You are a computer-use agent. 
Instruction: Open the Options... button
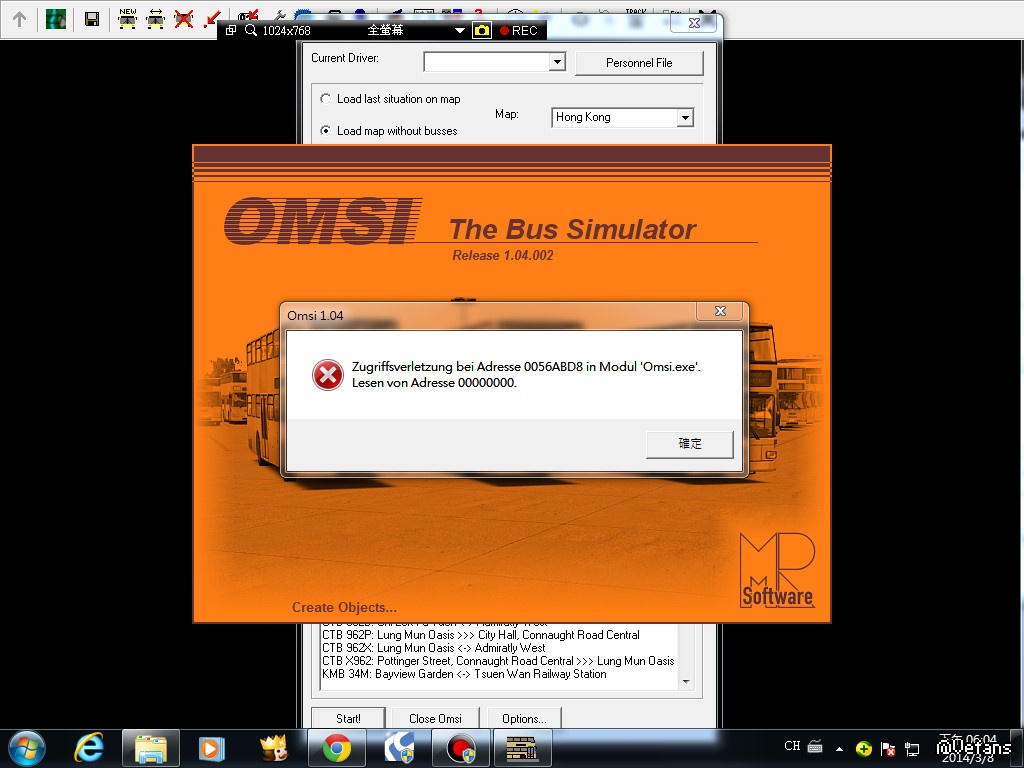(524, 718)
